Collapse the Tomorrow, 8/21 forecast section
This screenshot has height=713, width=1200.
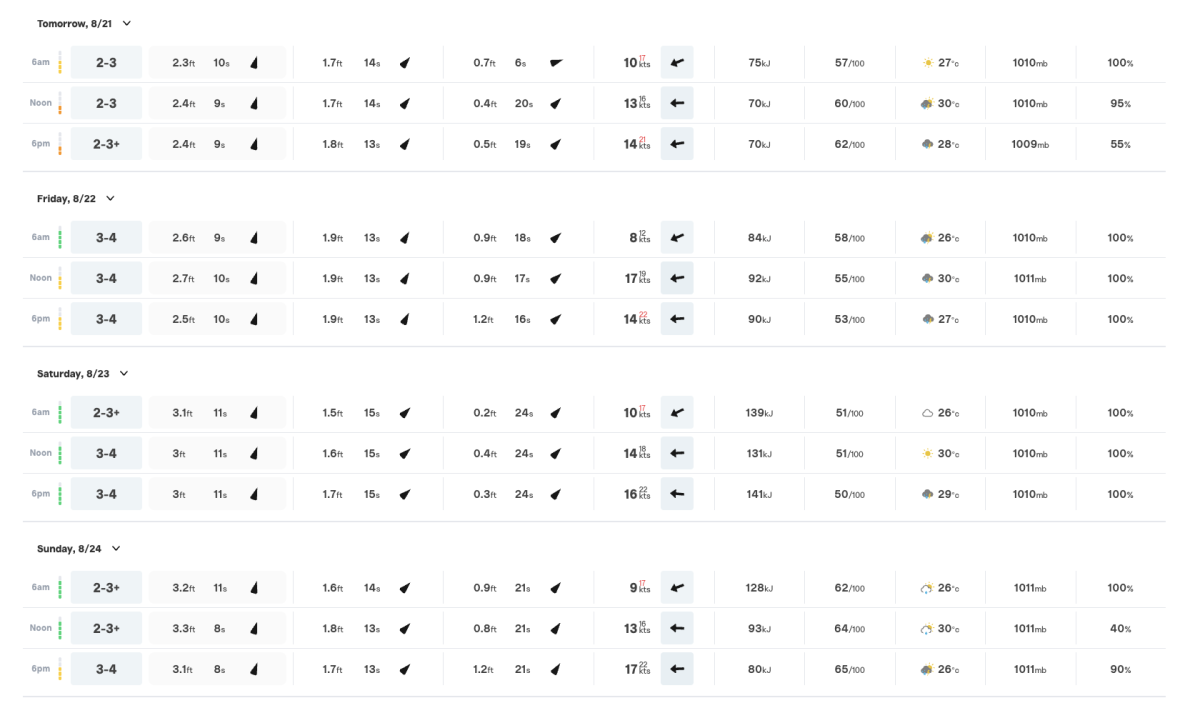[126, 23]
